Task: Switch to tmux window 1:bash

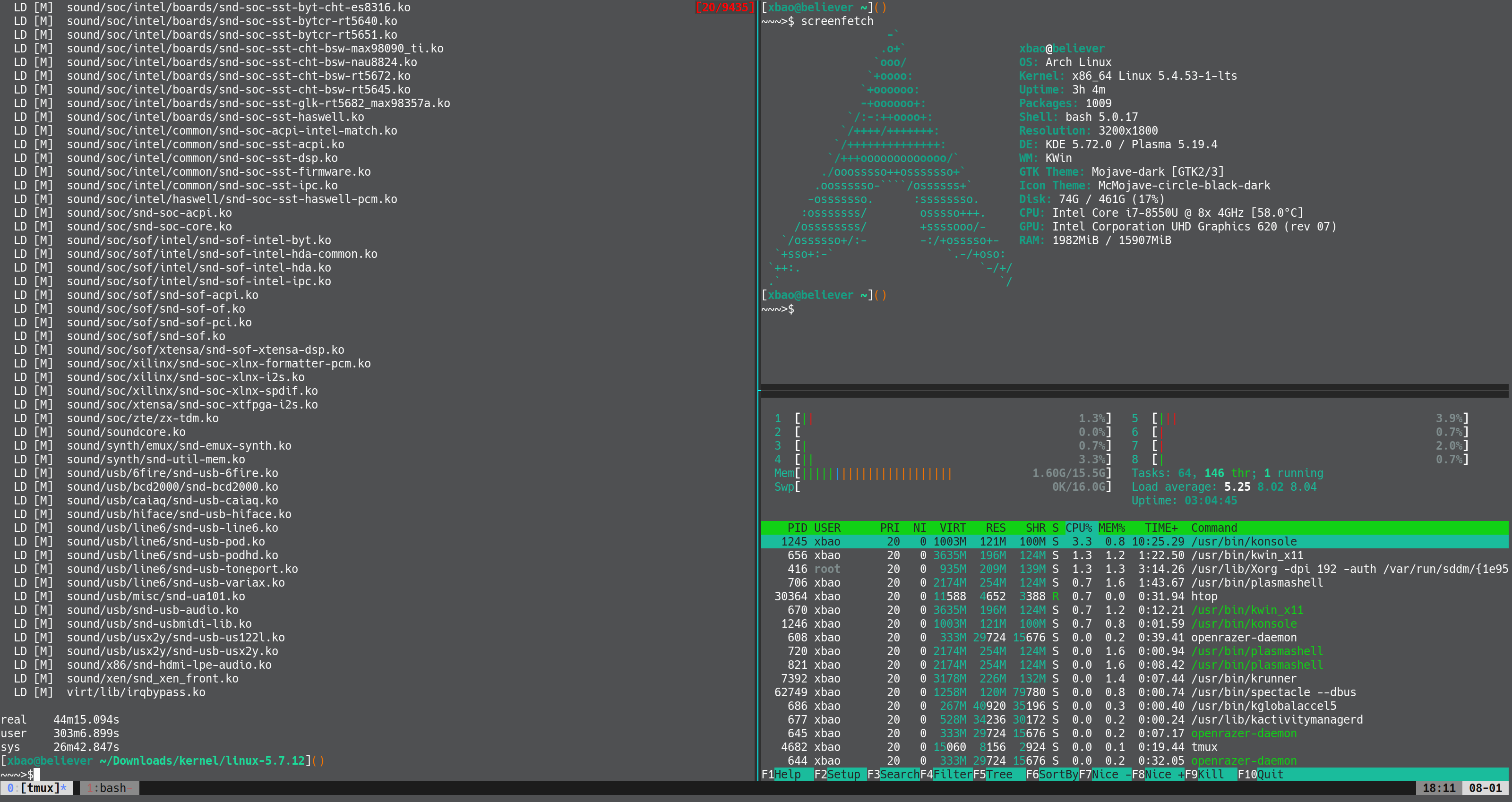Action: tap(109, 788)
